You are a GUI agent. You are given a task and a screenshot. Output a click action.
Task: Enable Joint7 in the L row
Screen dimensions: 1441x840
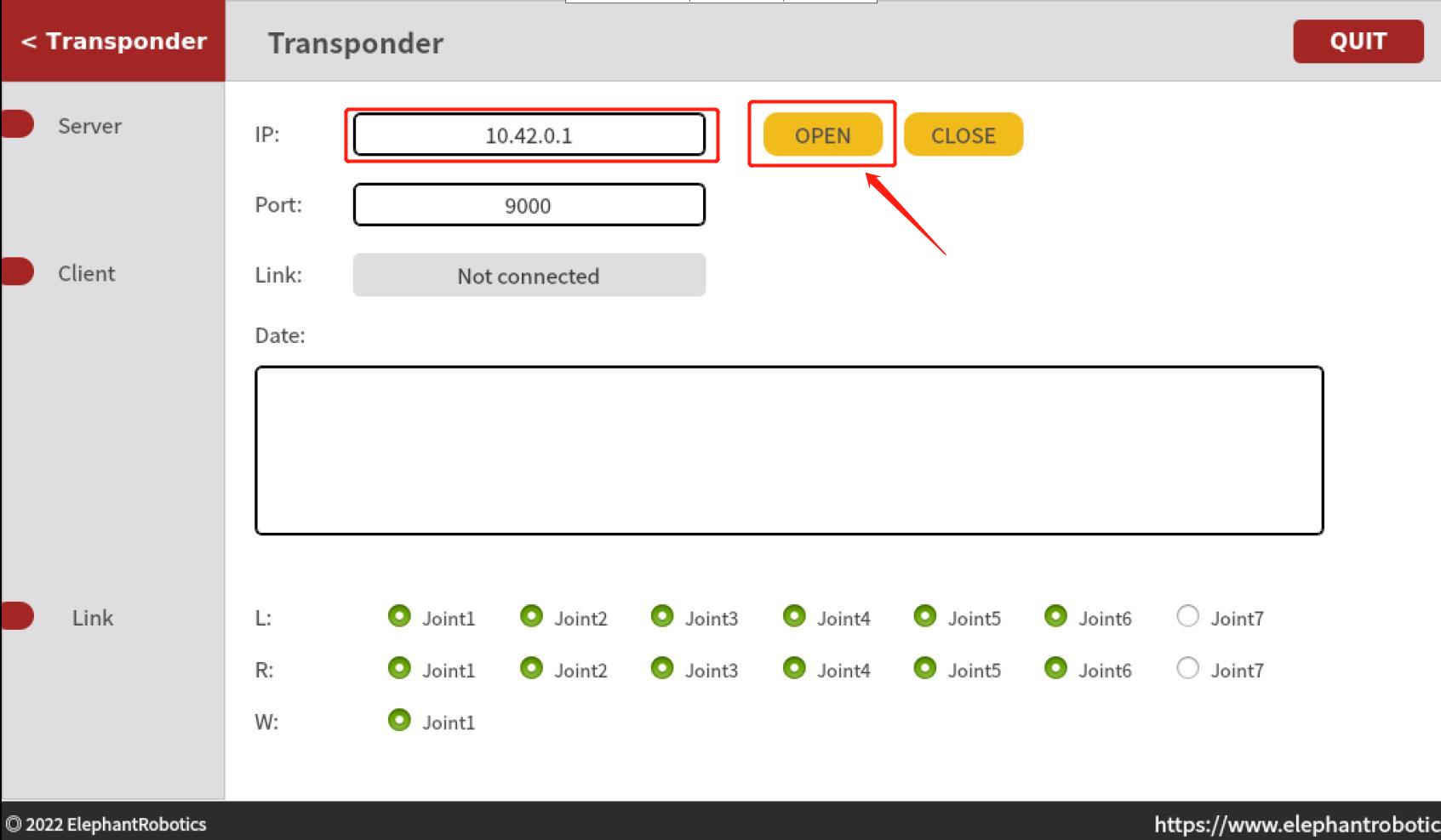point(1187,616)
